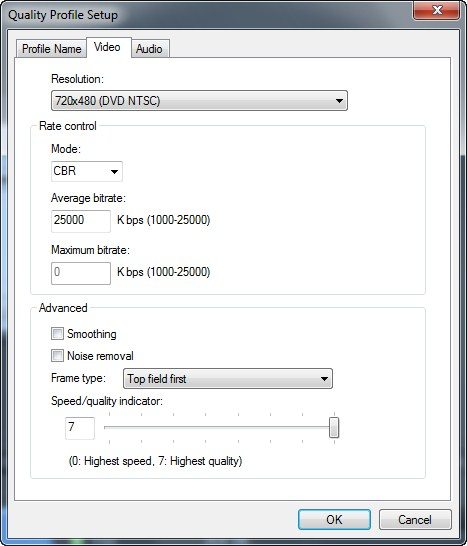This screenshot has width=467, height=546.
Task: Click the Top field first dropdown arrow
Action: coord(324,379)
